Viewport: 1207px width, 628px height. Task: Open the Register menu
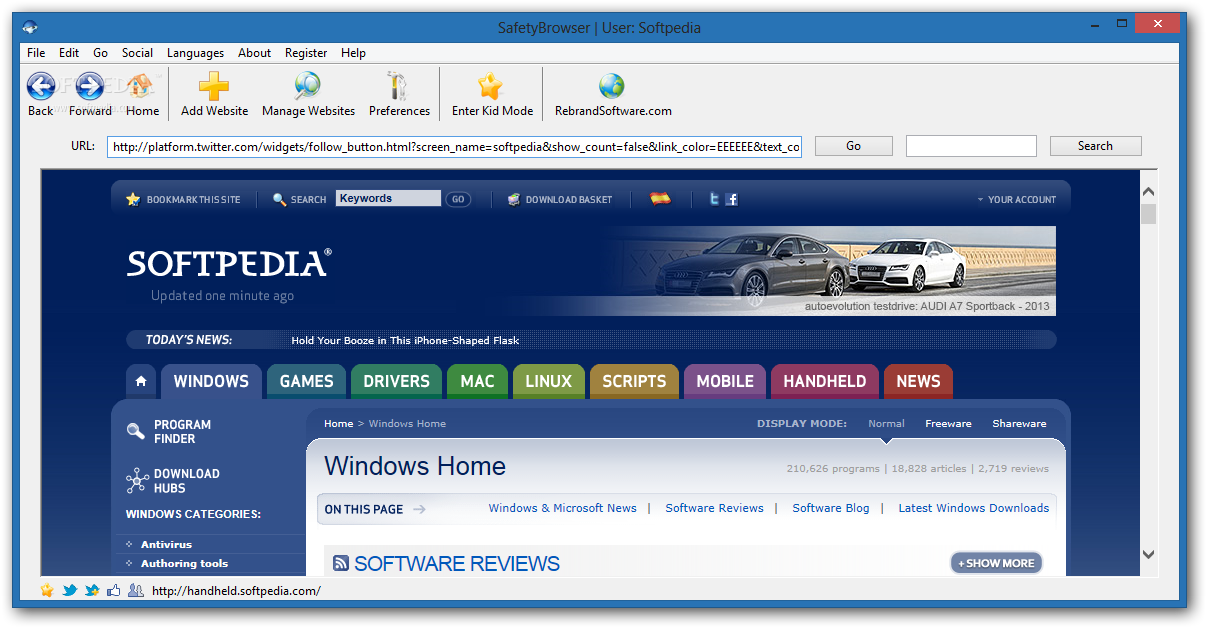pos(306,53)
